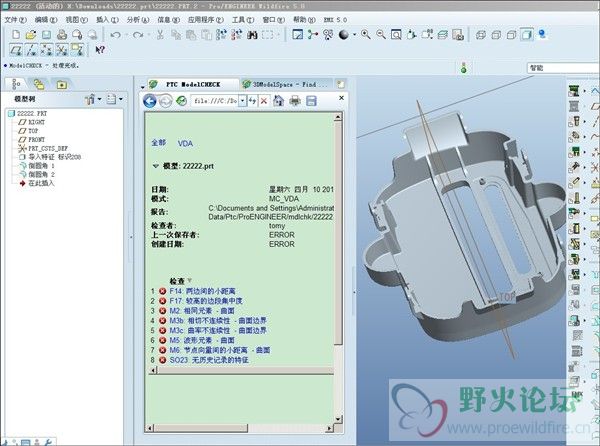
Task: Switch to folder browser navigator tab
Action: 39,84
